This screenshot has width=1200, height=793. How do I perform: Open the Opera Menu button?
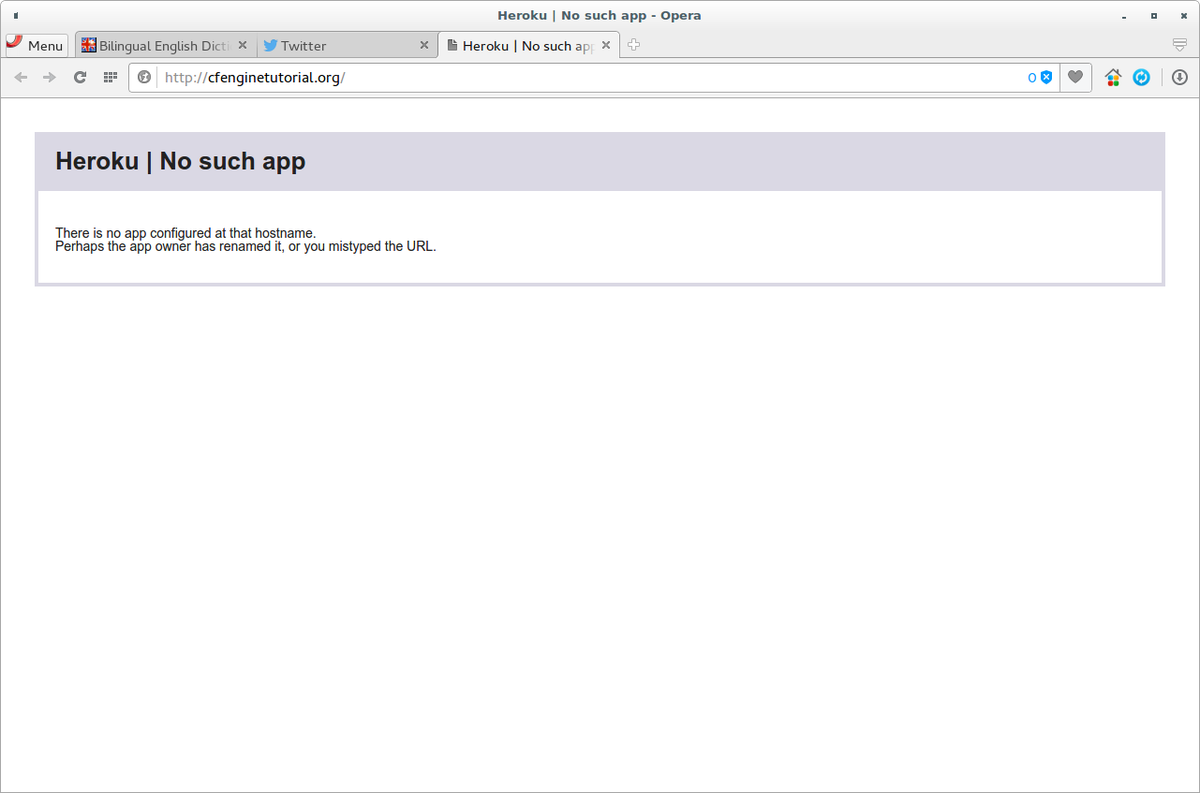pos(36,45)
